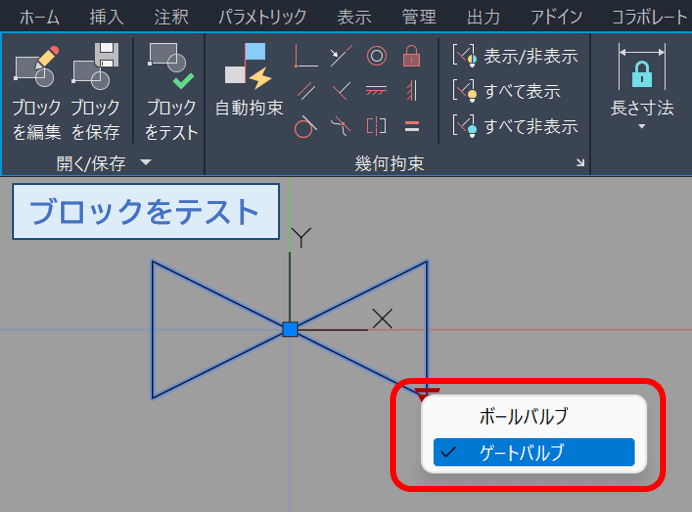The height and width of the screenshot is (512, 692).
Task: Select the concentric circles constraint icon
Action: [376, 56]
